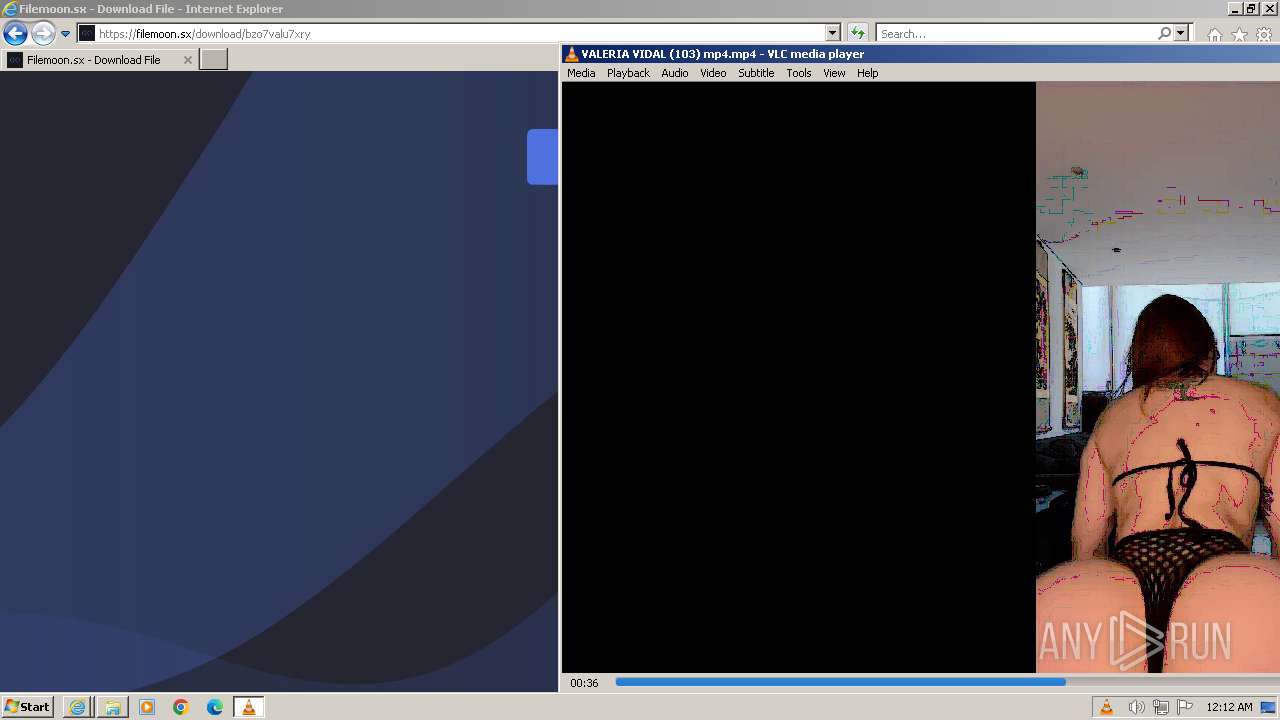Open the system volume tray icon
The image size is (1280, 720).
coord(1136,707)
